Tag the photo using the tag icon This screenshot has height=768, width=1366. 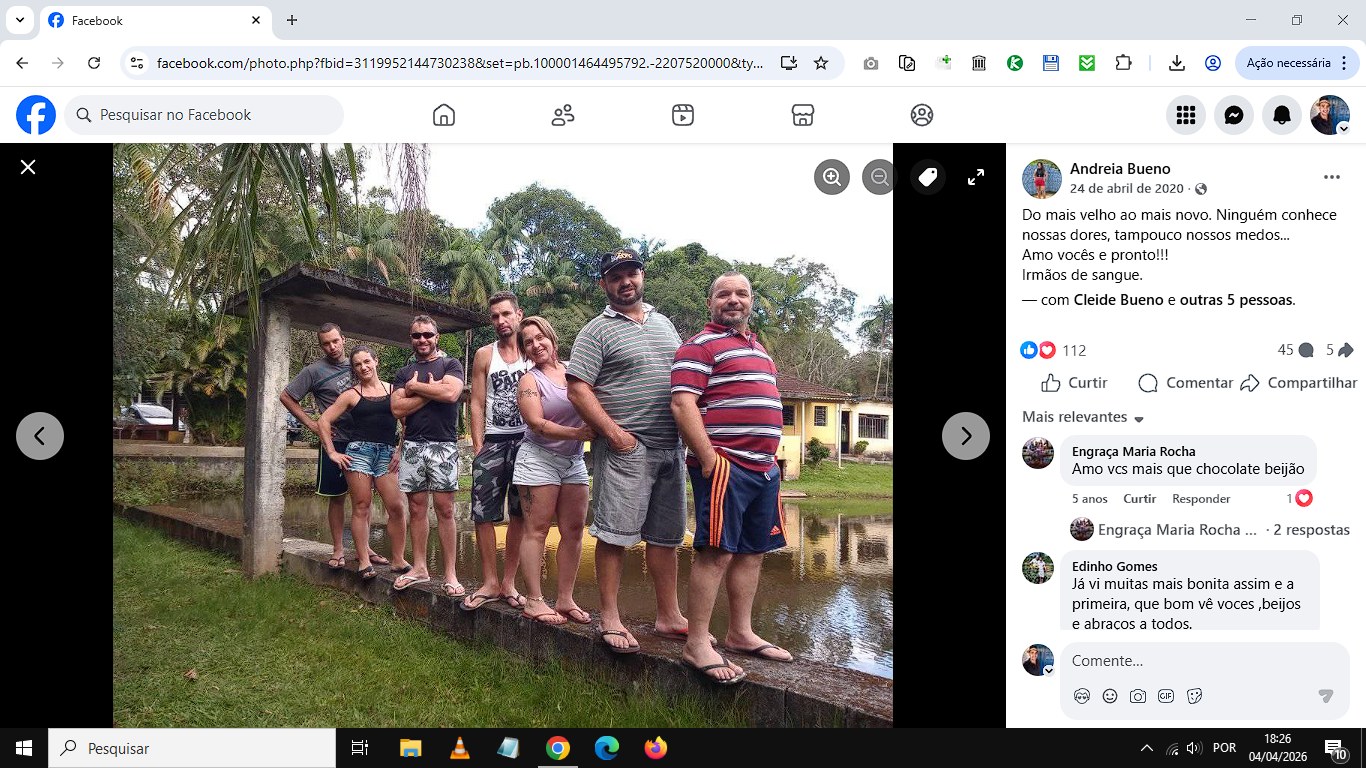[928, 177]
